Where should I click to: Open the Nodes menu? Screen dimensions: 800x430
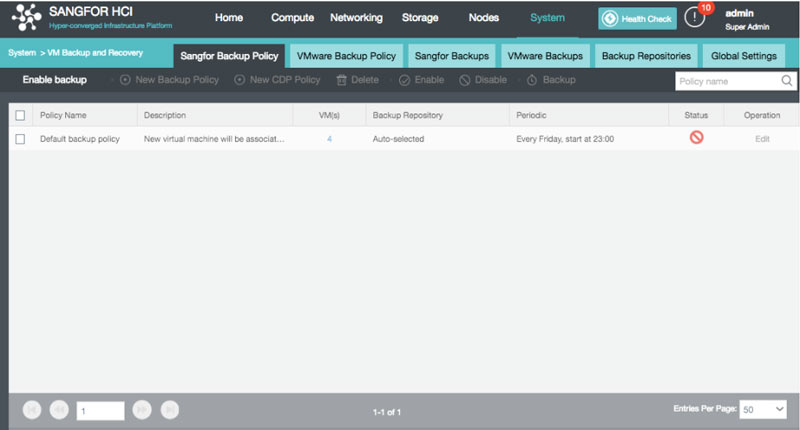pyautogui.click(x=484, y=18)
